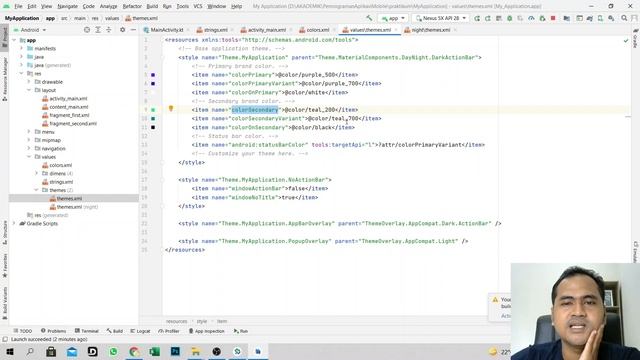The height and width of the screenshot is (360, 640).
Task: Open the Logcat tool window
Action: pos(140,331)
